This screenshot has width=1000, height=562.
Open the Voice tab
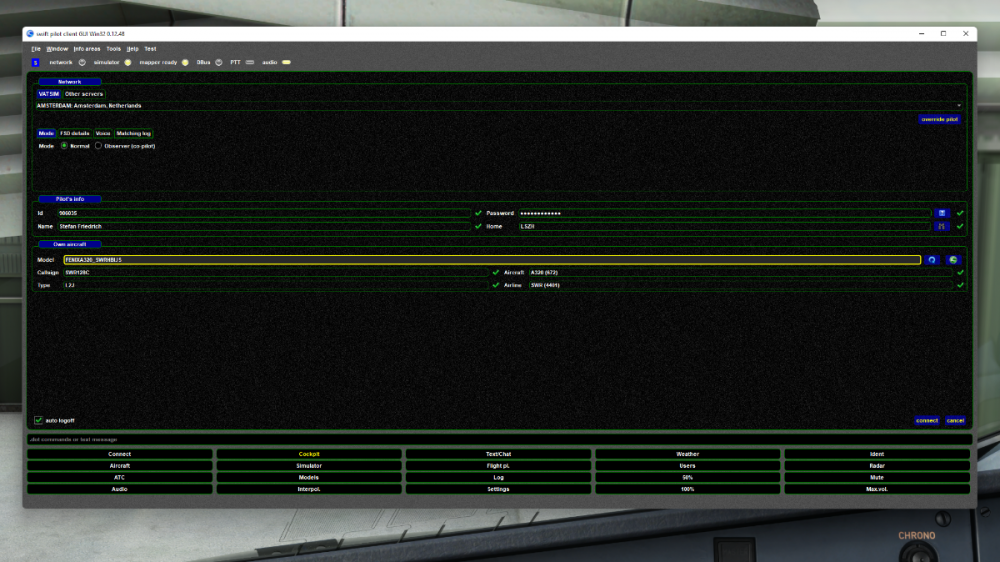pos(103,133)
